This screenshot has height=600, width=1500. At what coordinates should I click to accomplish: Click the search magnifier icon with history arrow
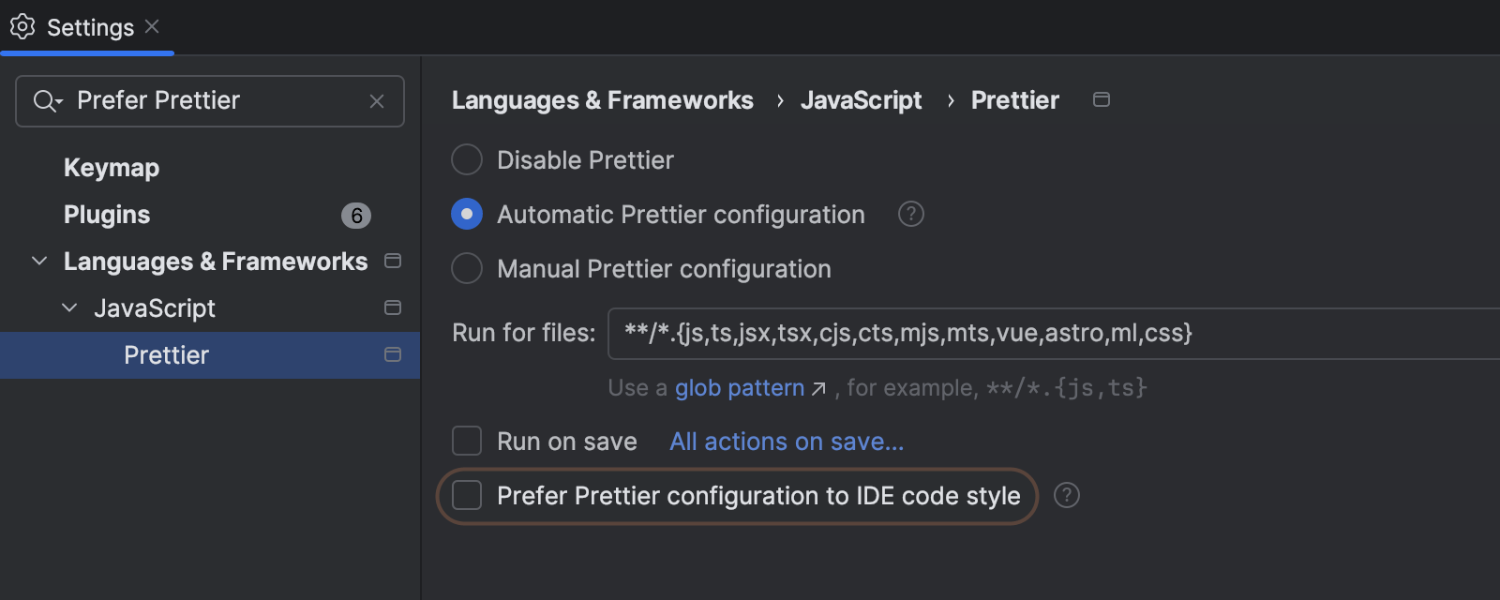click(x=48, y=101)
